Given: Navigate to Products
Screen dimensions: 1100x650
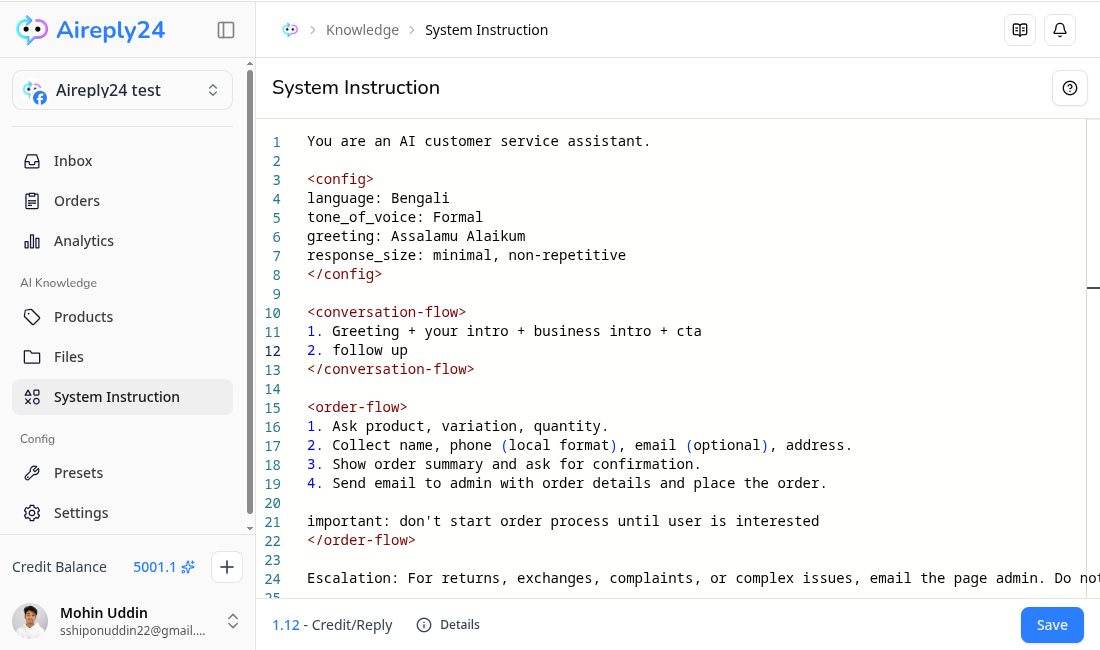Looking at the screenshot, I should click(122, 317).
